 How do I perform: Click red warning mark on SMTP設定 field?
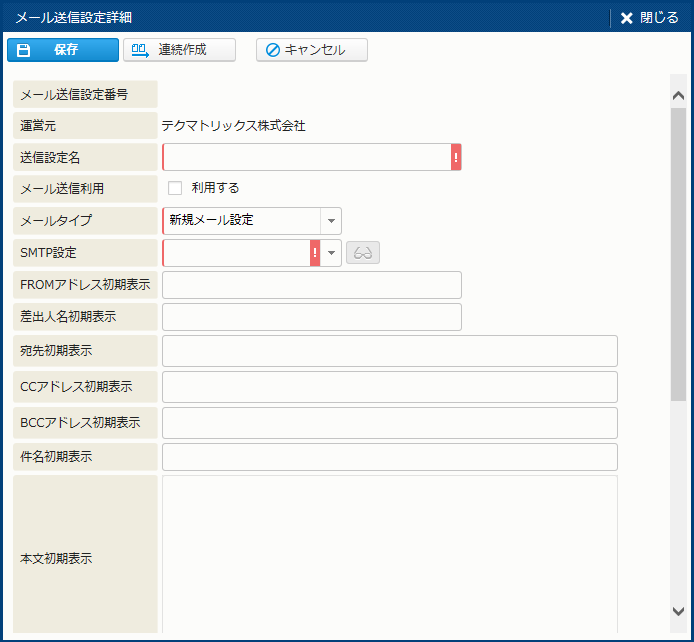[x=315, y=253]
